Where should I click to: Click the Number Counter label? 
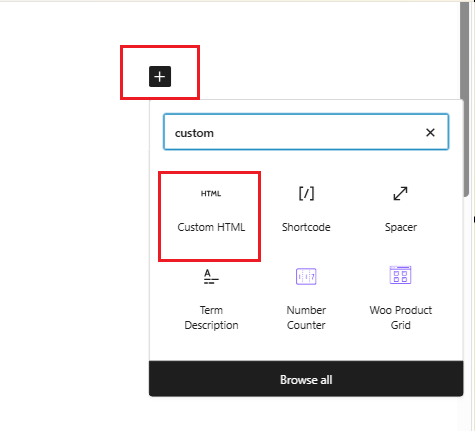306,318
